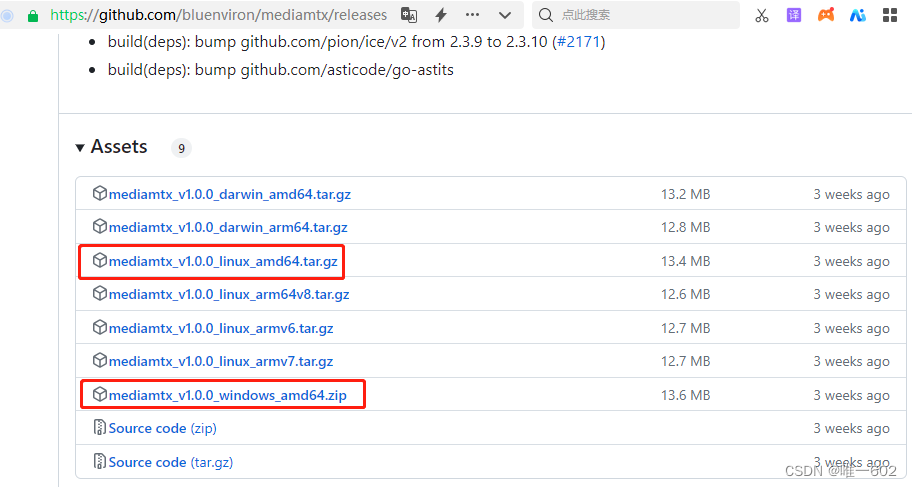Viewport: 912px width, 487px height.
Task: Click the purple translation extension icon
Action: coord(793,15)
